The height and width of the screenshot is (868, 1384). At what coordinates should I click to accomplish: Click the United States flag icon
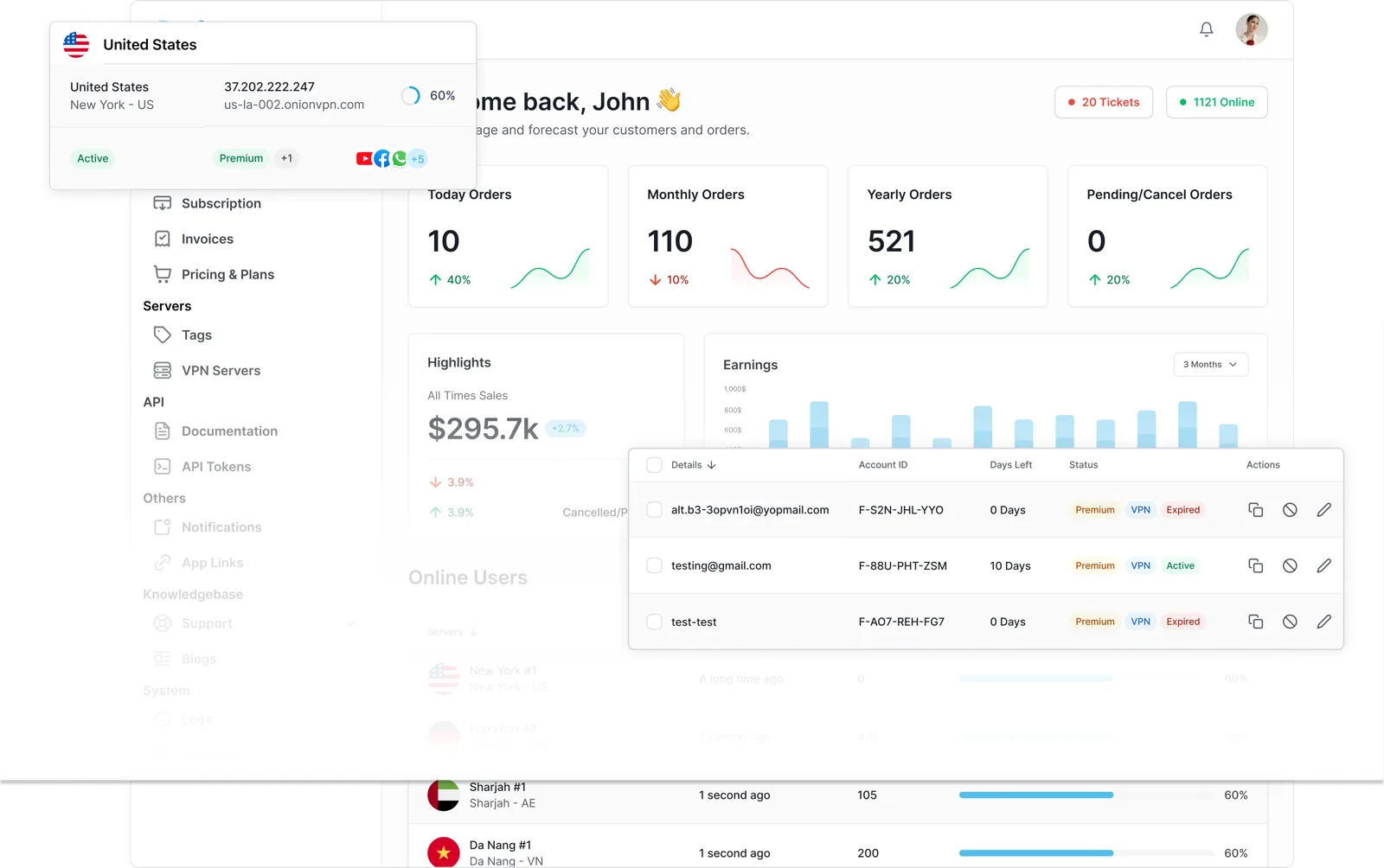pos(76,44)
